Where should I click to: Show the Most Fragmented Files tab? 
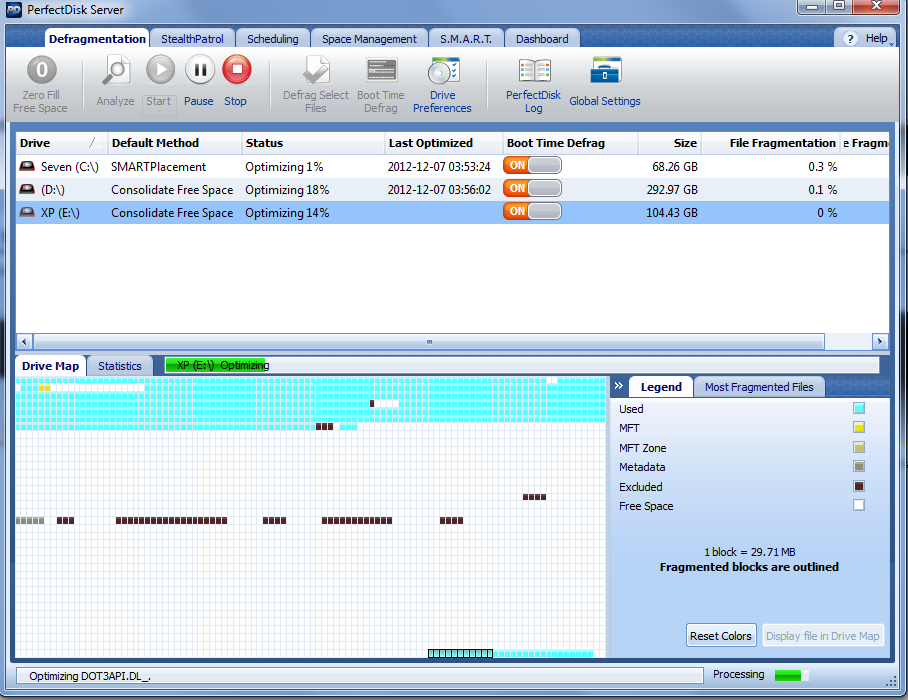(759, 387)
